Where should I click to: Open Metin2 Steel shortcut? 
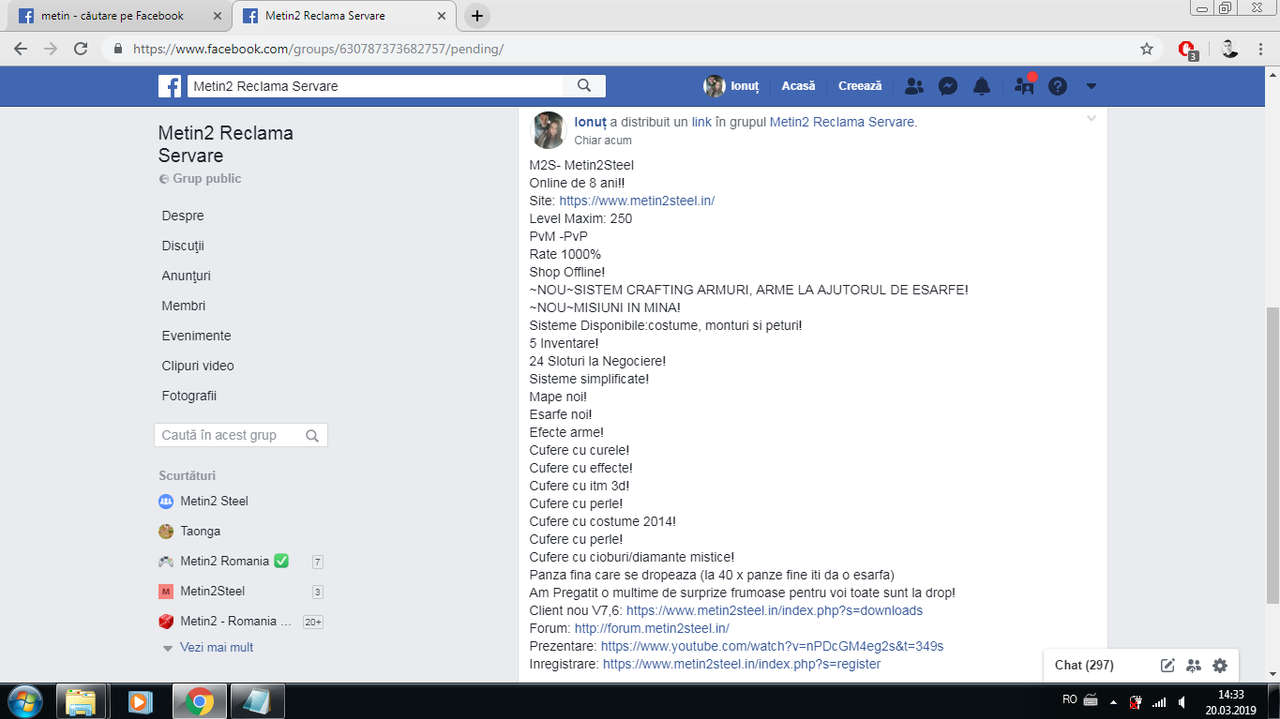(x=214, y=501)
